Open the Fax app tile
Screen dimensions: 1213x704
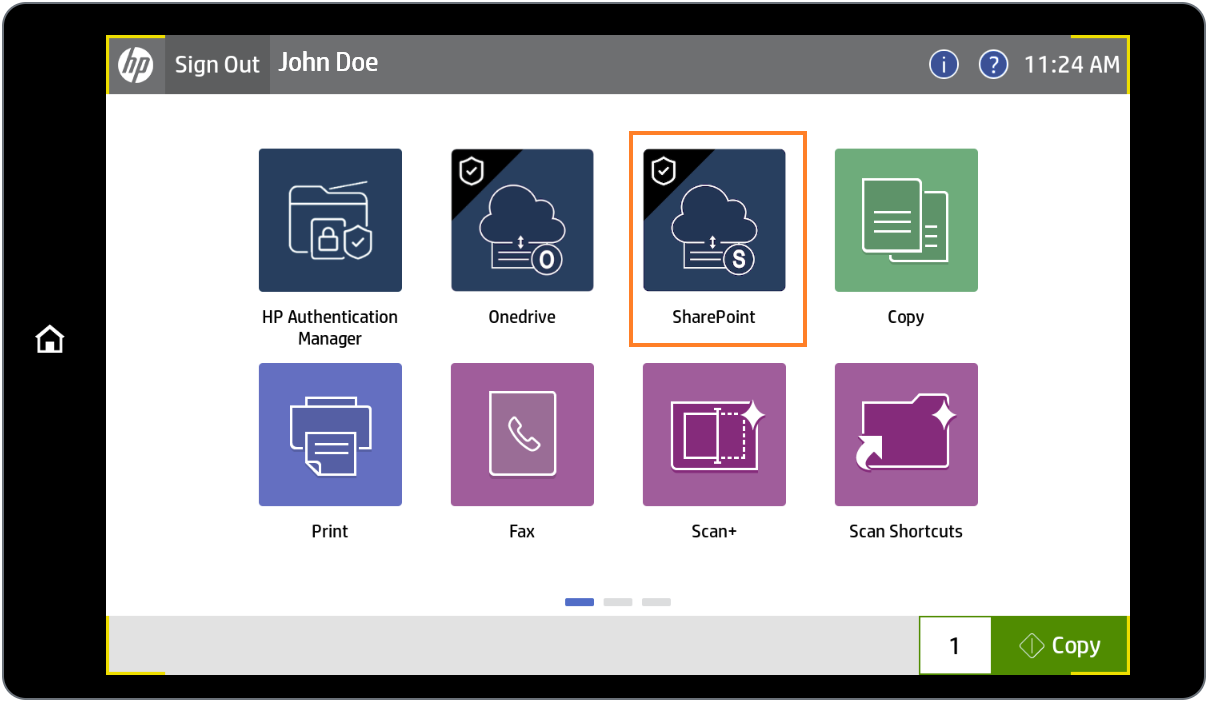(522, 435)
